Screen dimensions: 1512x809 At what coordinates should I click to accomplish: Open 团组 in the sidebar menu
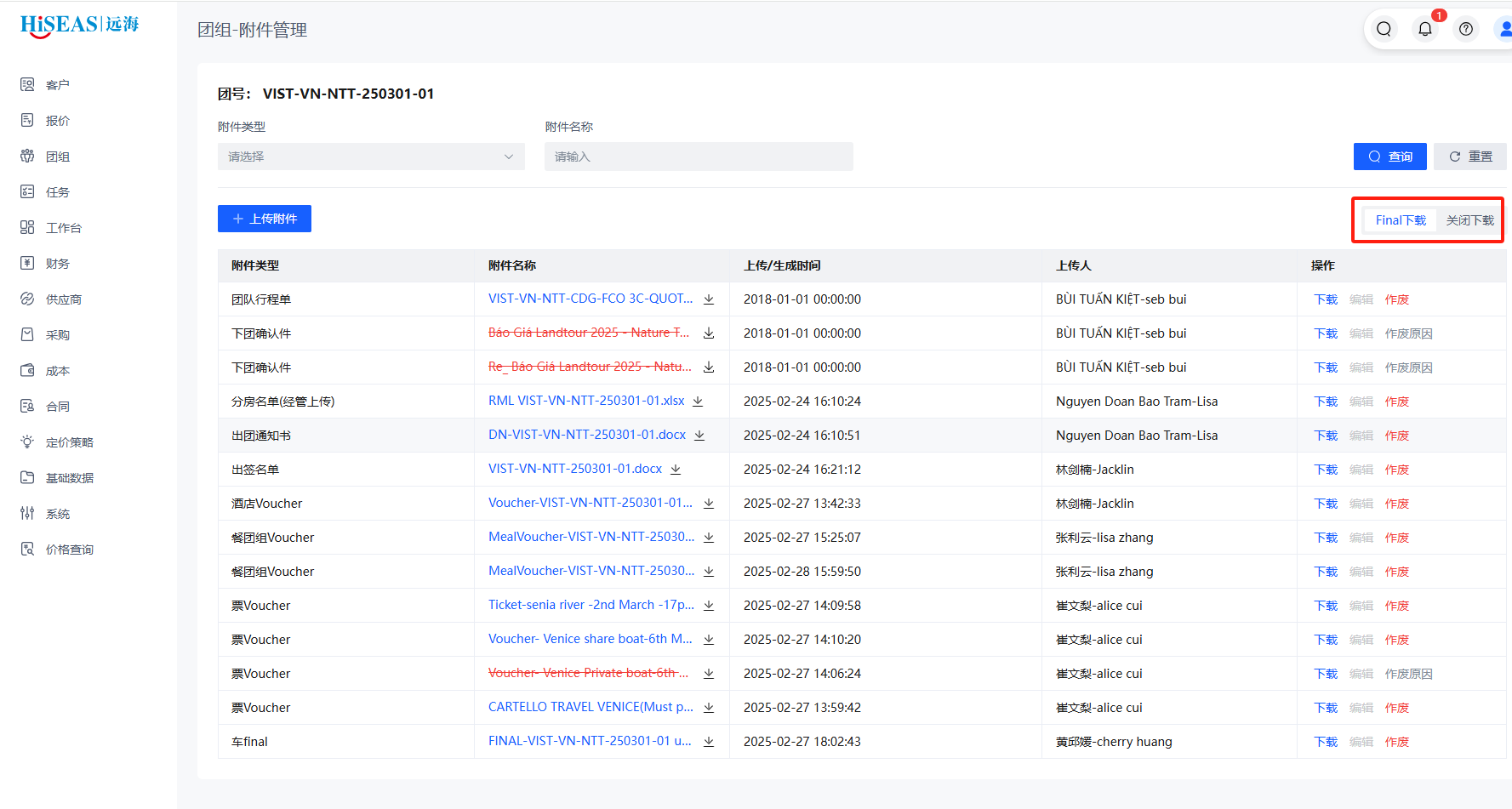[58, 157]
